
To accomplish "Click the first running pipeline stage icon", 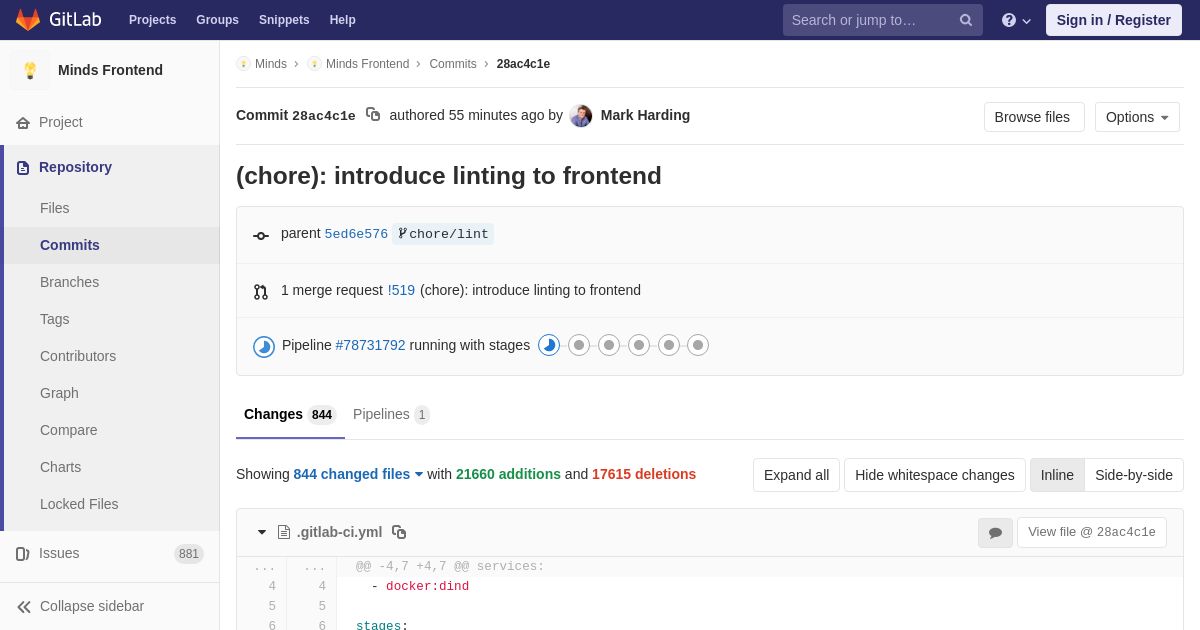I will pyautogui.click(x=549, y=345).
